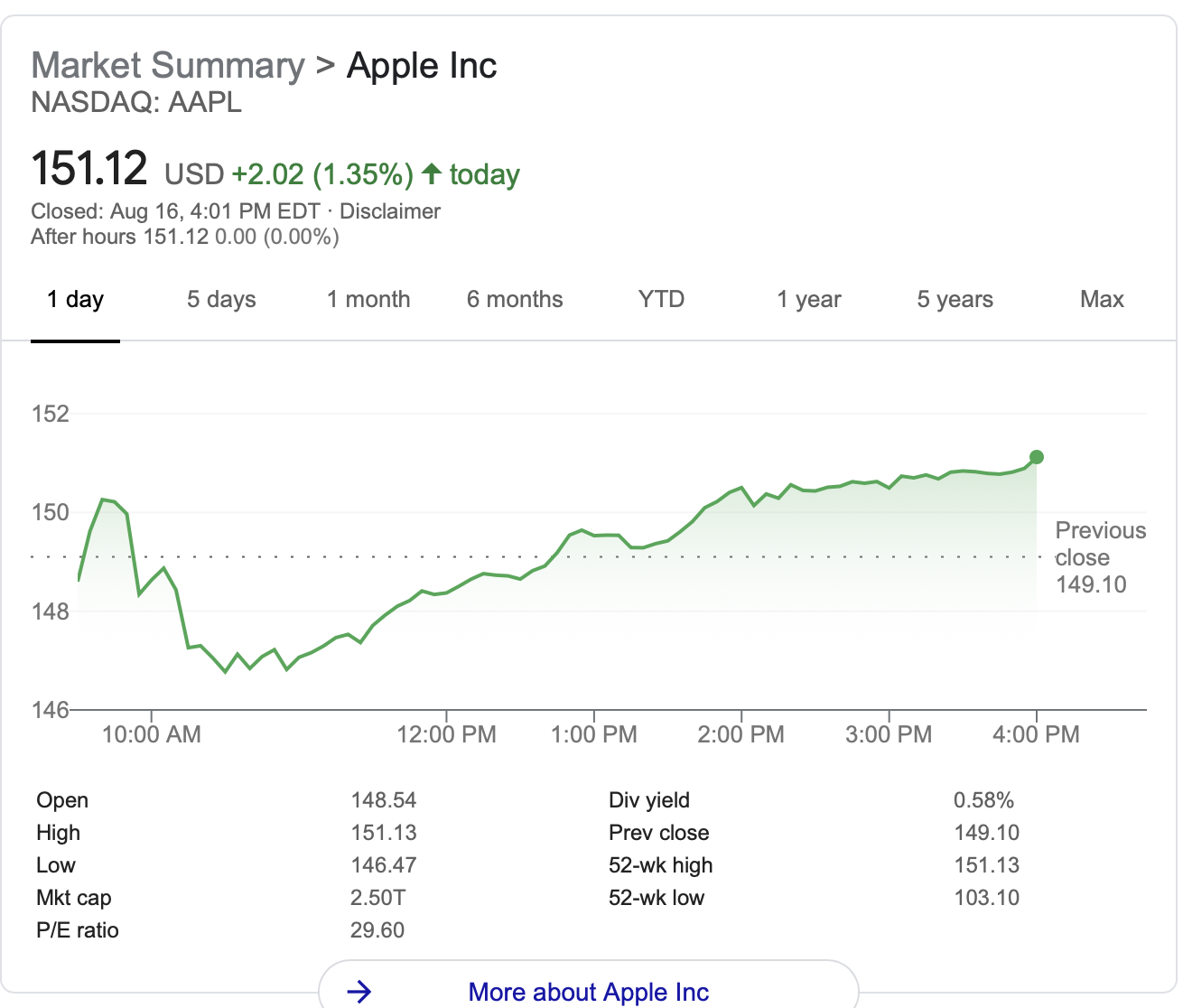Click the Apple Inc title

[422, 66]
